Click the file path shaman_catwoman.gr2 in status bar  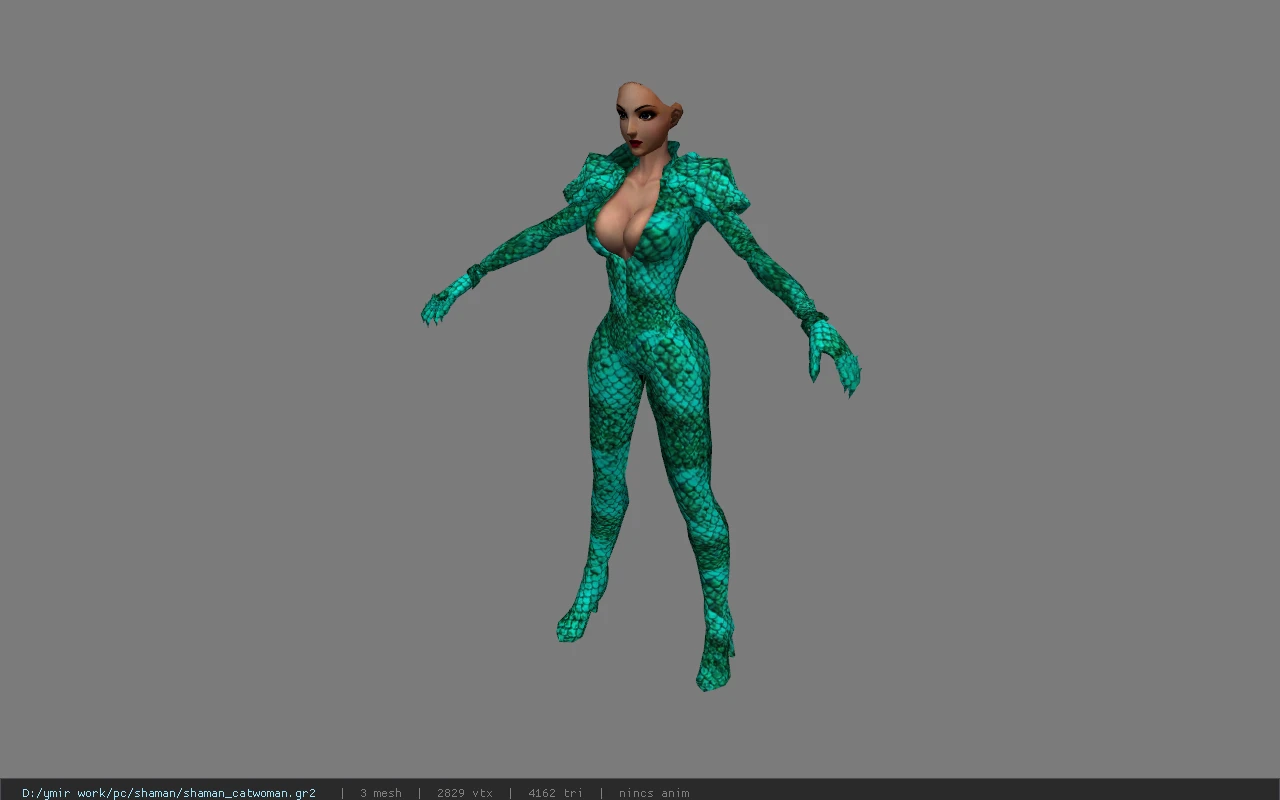click(x=169, y=793)
